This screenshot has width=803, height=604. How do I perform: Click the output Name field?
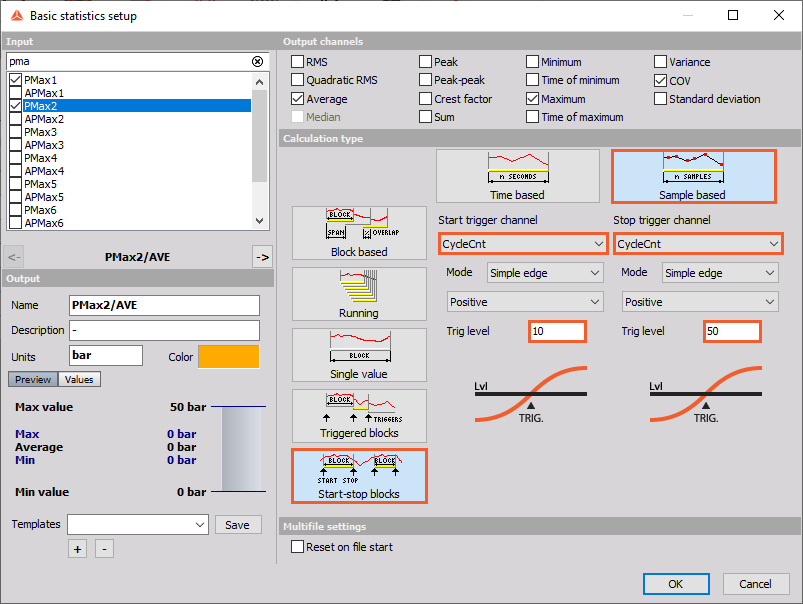[x=164, y=305]
